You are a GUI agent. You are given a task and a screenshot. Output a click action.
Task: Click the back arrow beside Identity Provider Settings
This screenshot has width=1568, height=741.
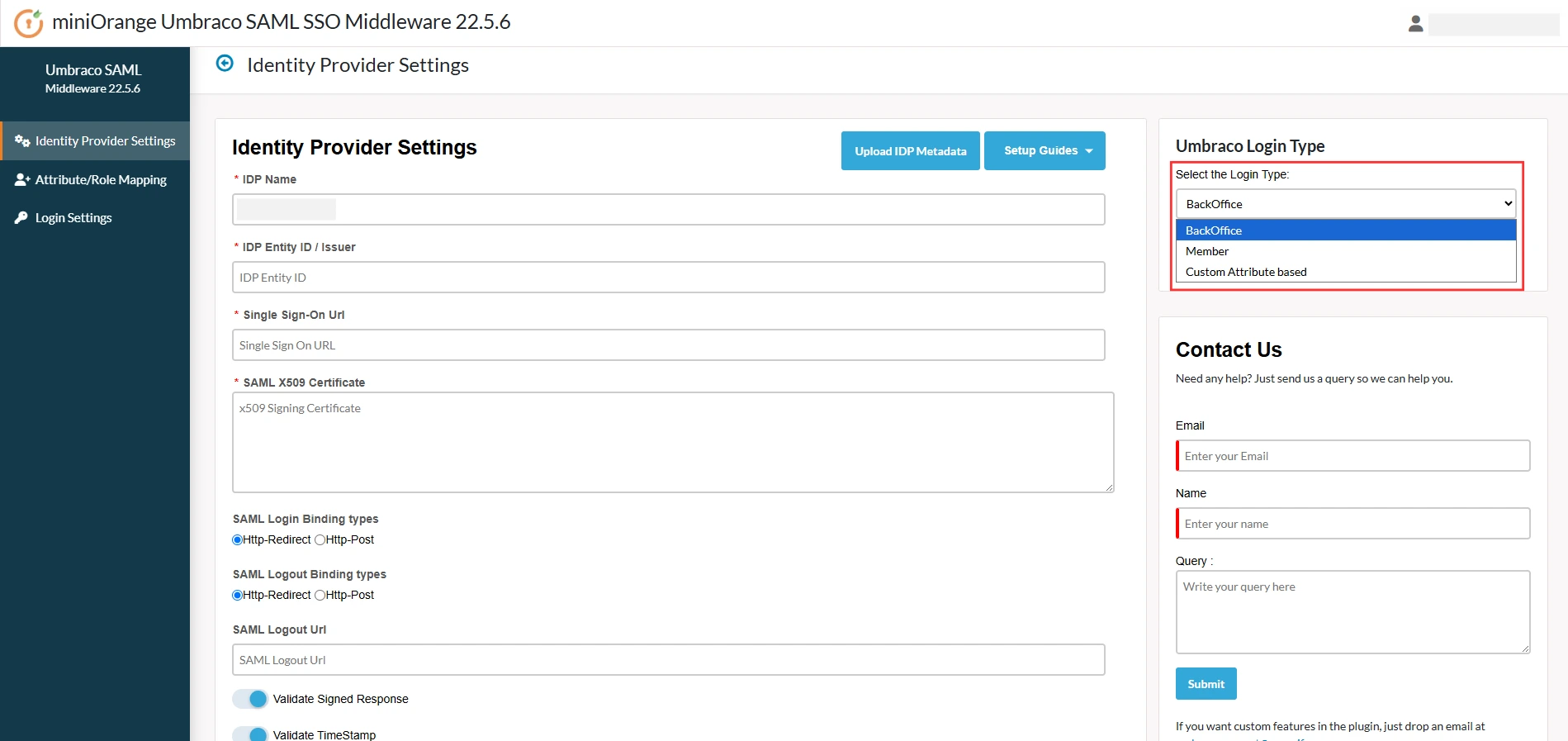(225, 64)
